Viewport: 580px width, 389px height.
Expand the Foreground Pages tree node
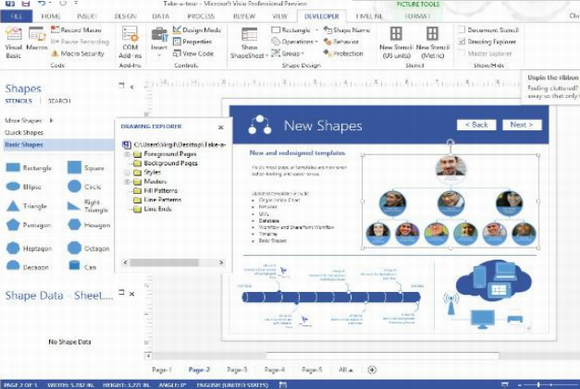127,154
